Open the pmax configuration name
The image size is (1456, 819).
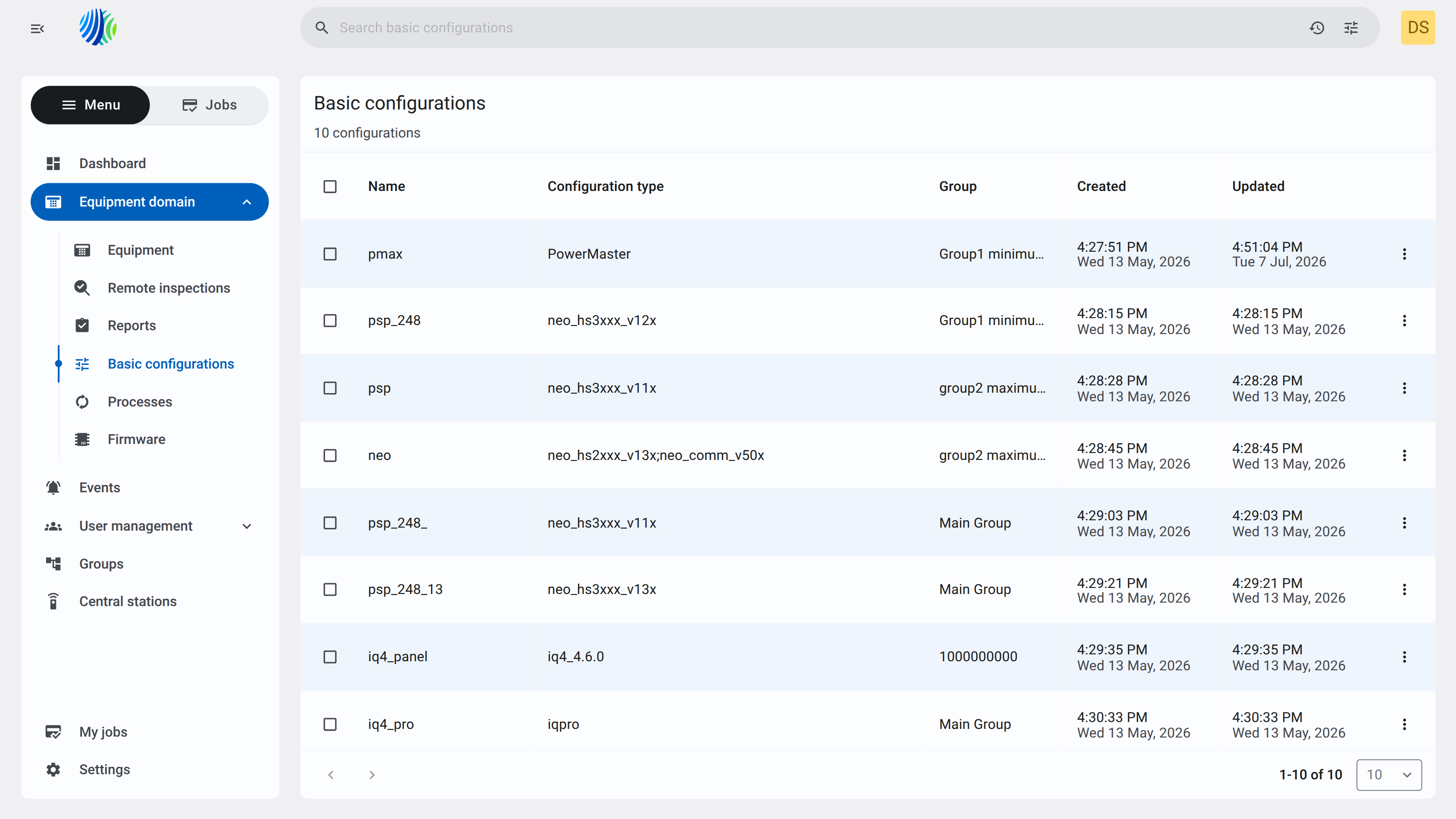point(385,254)
